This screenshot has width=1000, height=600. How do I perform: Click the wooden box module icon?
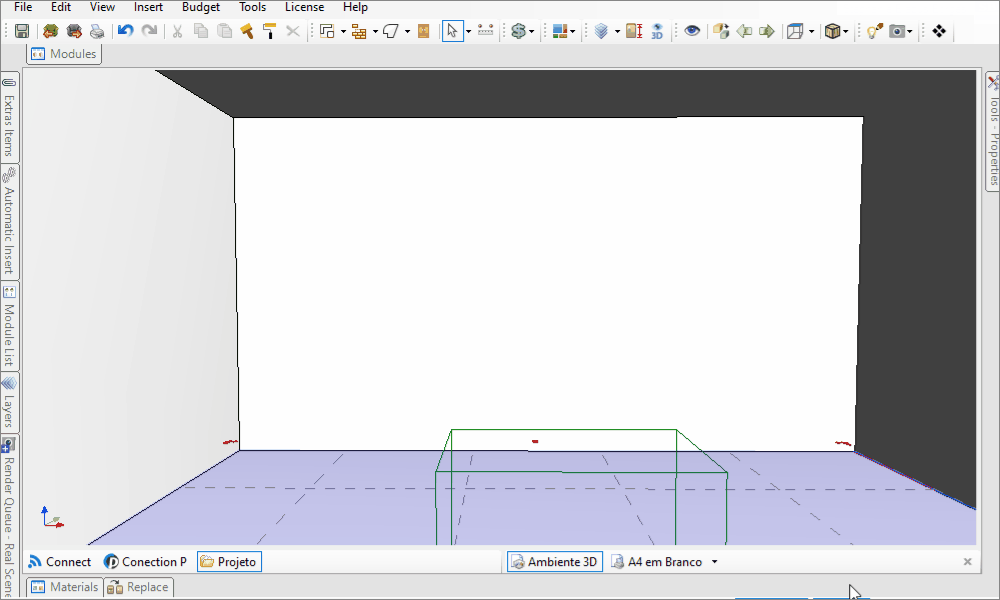[x=832, y=31]
